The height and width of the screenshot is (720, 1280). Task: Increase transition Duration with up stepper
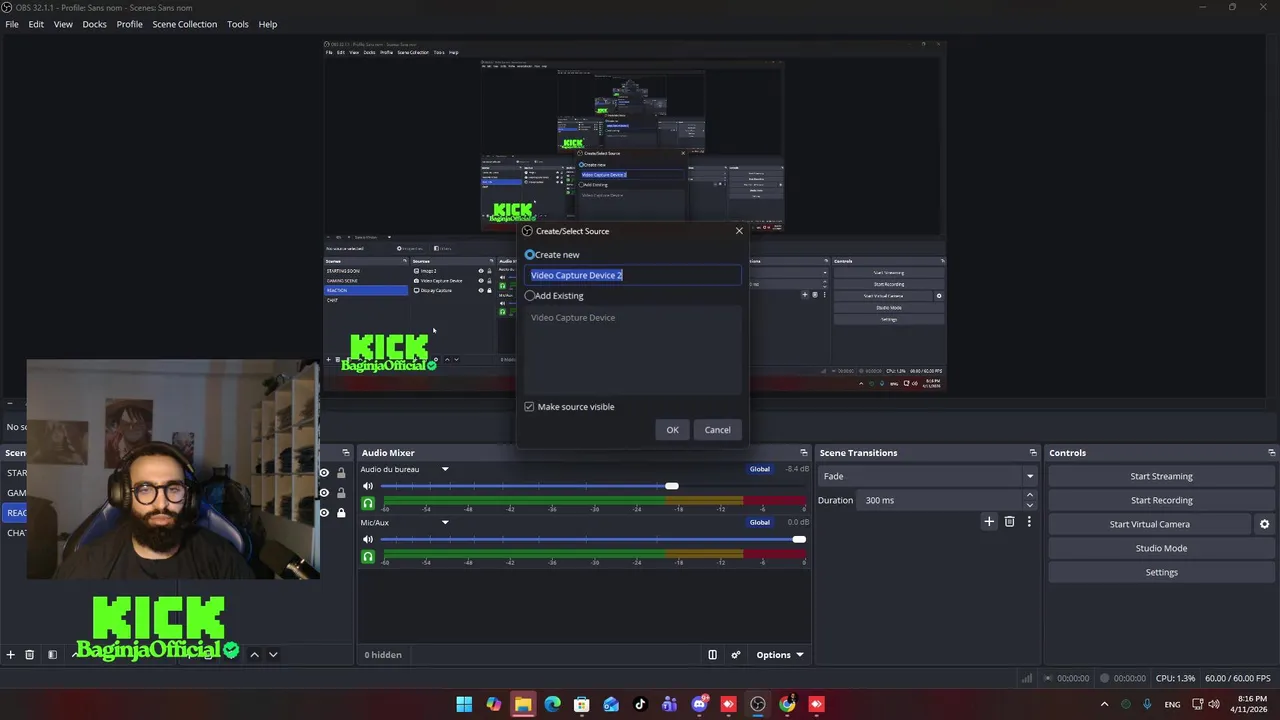(1030, 495)
